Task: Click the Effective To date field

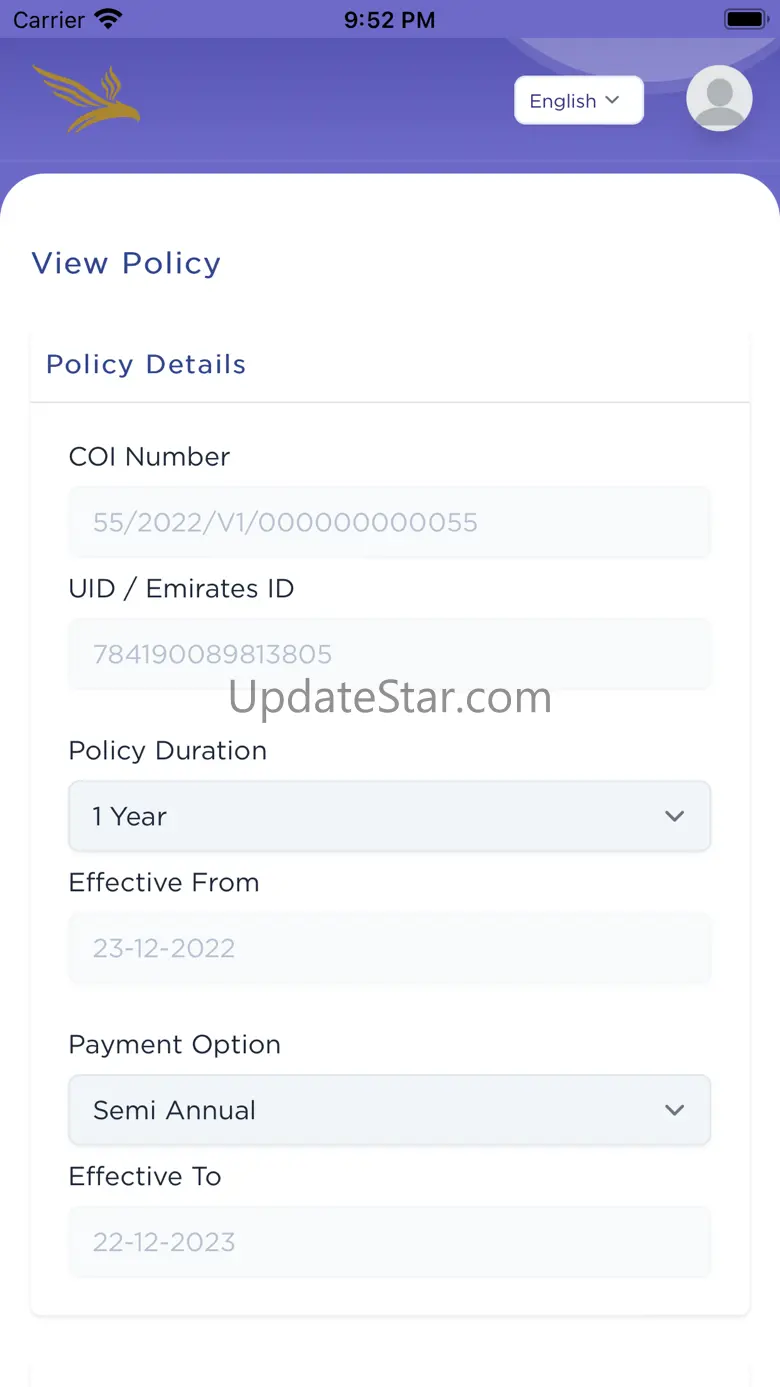Action: (389, 1242)
